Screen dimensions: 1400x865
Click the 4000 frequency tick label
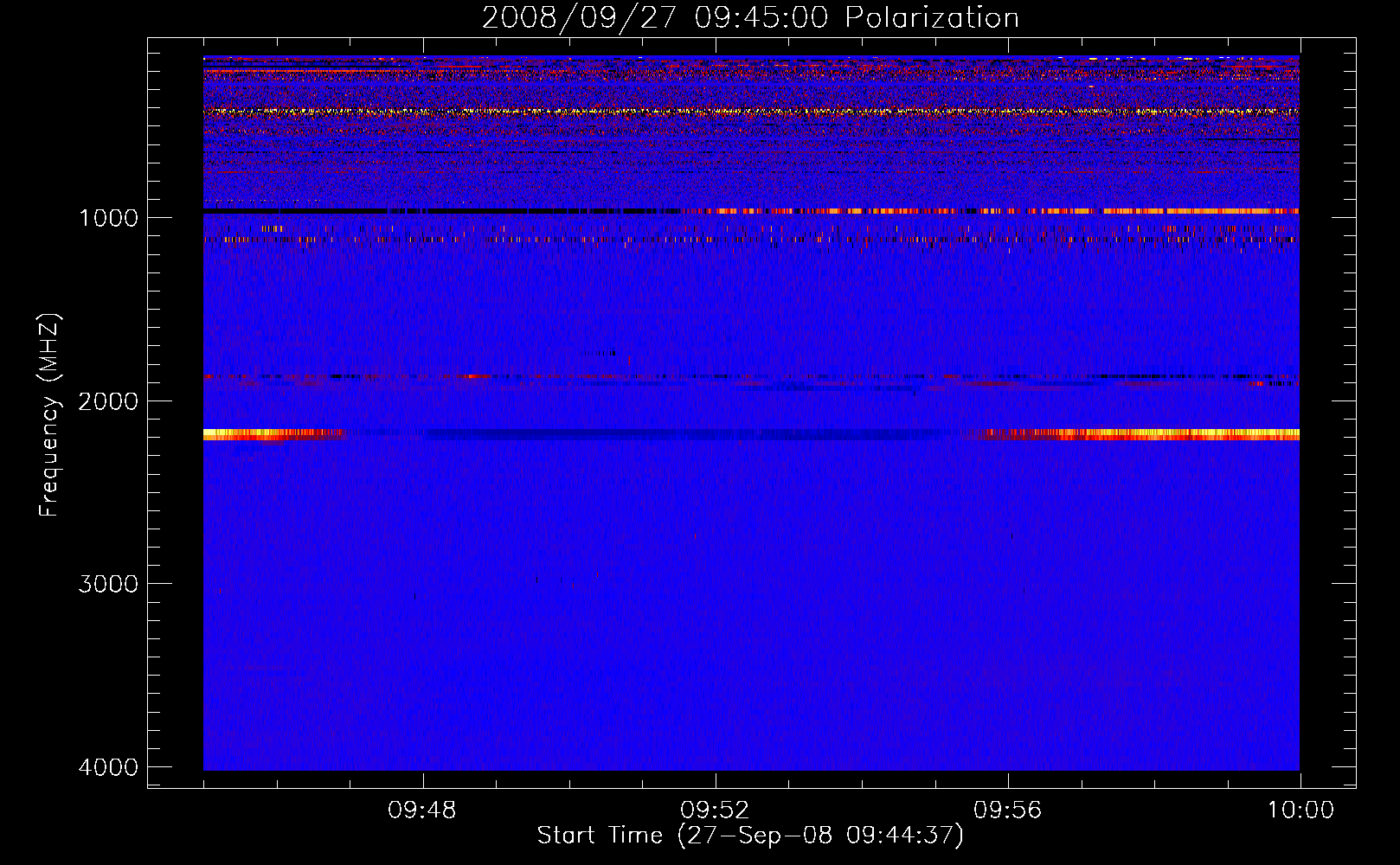click(x=108, y=767)
